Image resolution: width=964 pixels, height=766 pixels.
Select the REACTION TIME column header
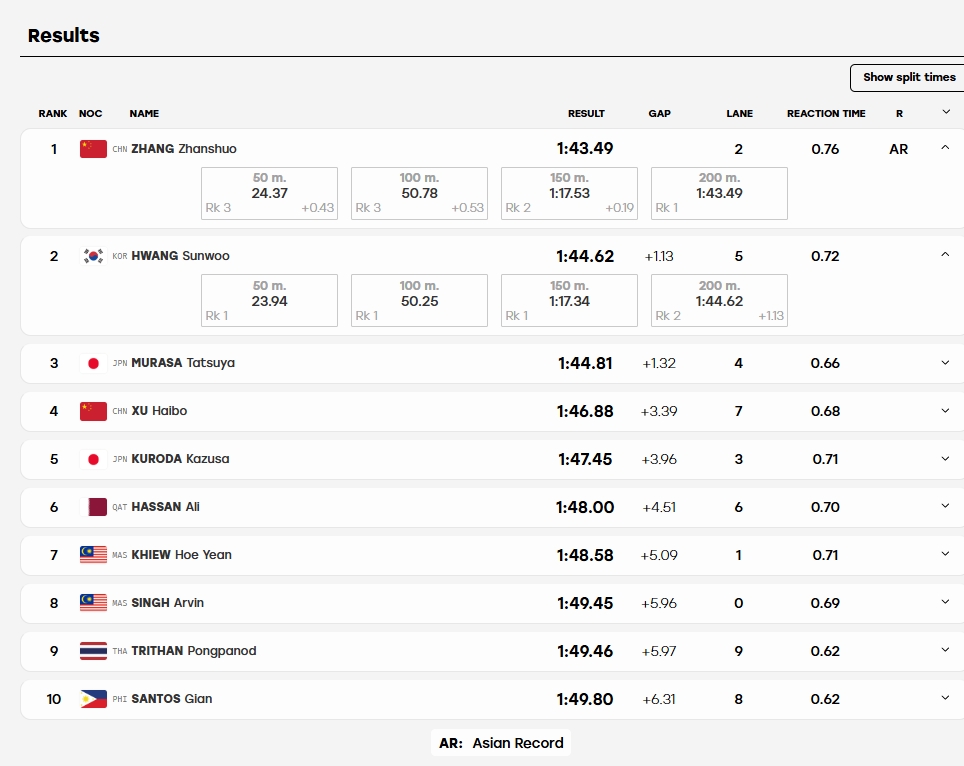(x=826, y=114)
